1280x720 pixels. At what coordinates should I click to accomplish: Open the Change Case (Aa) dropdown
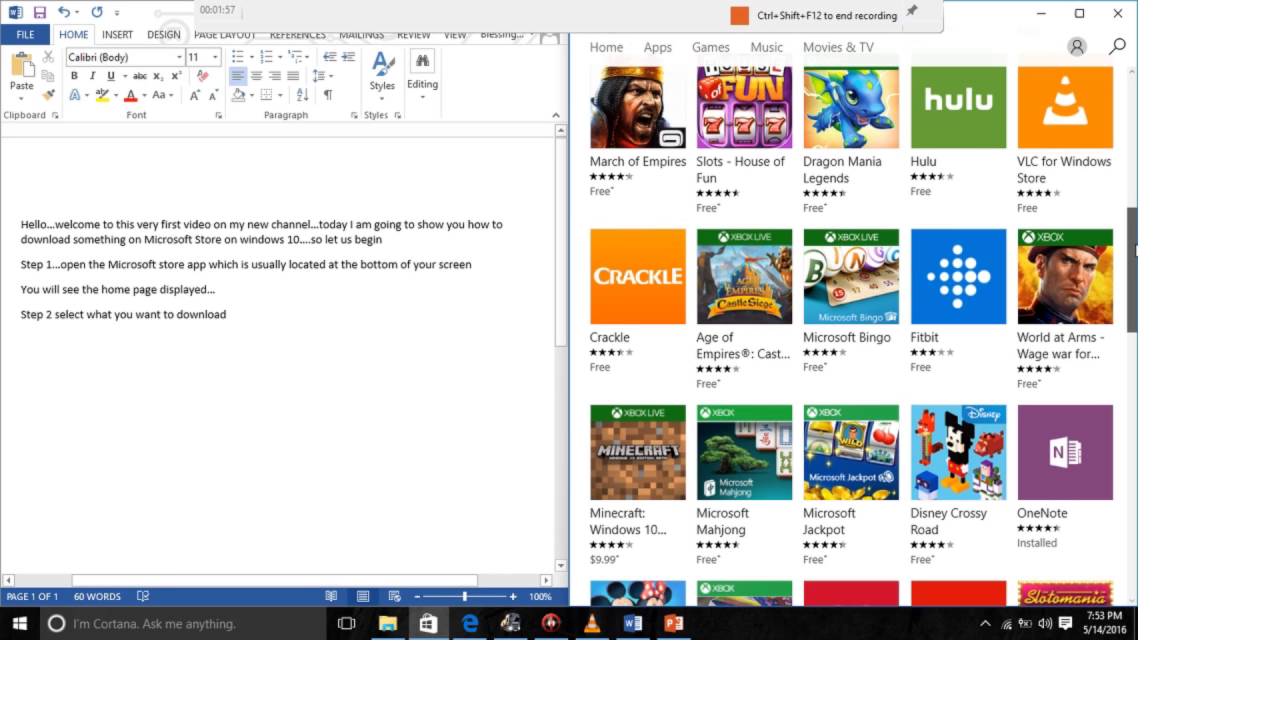tap(163, 95)
